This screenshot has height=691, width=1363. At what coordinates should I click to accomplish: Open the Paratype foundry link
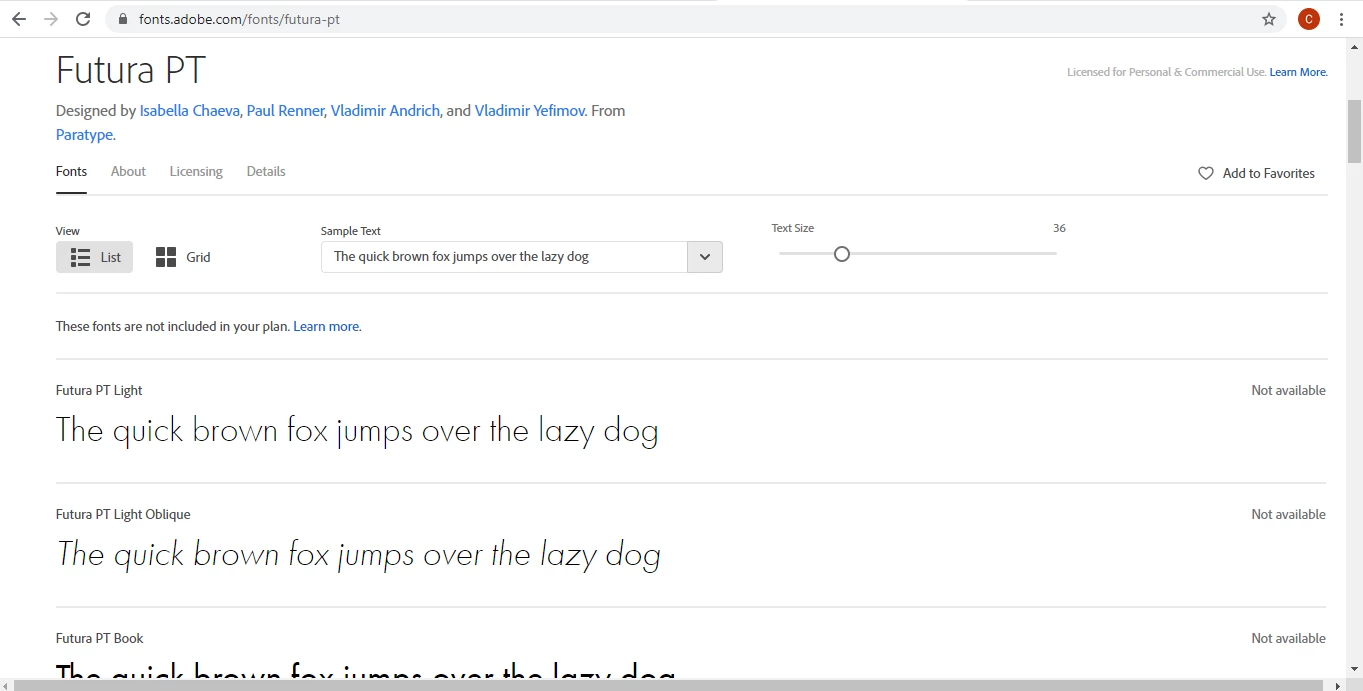point(85,135)
